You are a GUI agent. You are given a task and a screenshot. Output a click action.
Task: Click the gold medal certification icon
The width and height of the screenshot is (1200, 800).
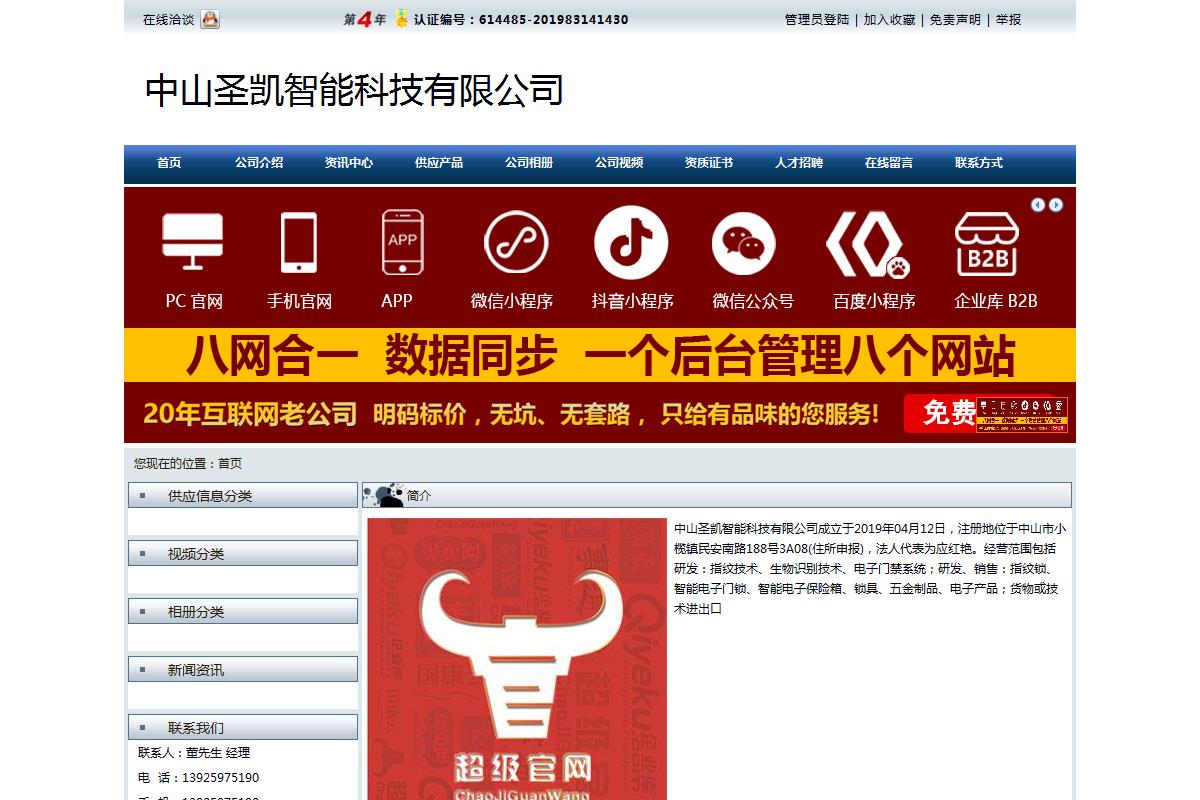tap(401, 19)
